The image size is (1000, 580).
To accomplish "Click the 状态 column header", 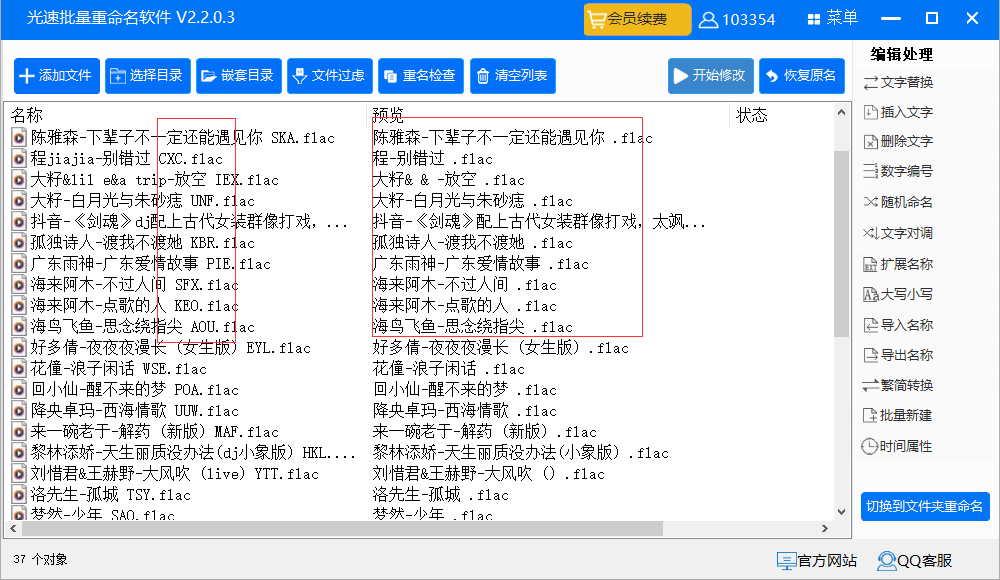I will click(x=752, y=115).
